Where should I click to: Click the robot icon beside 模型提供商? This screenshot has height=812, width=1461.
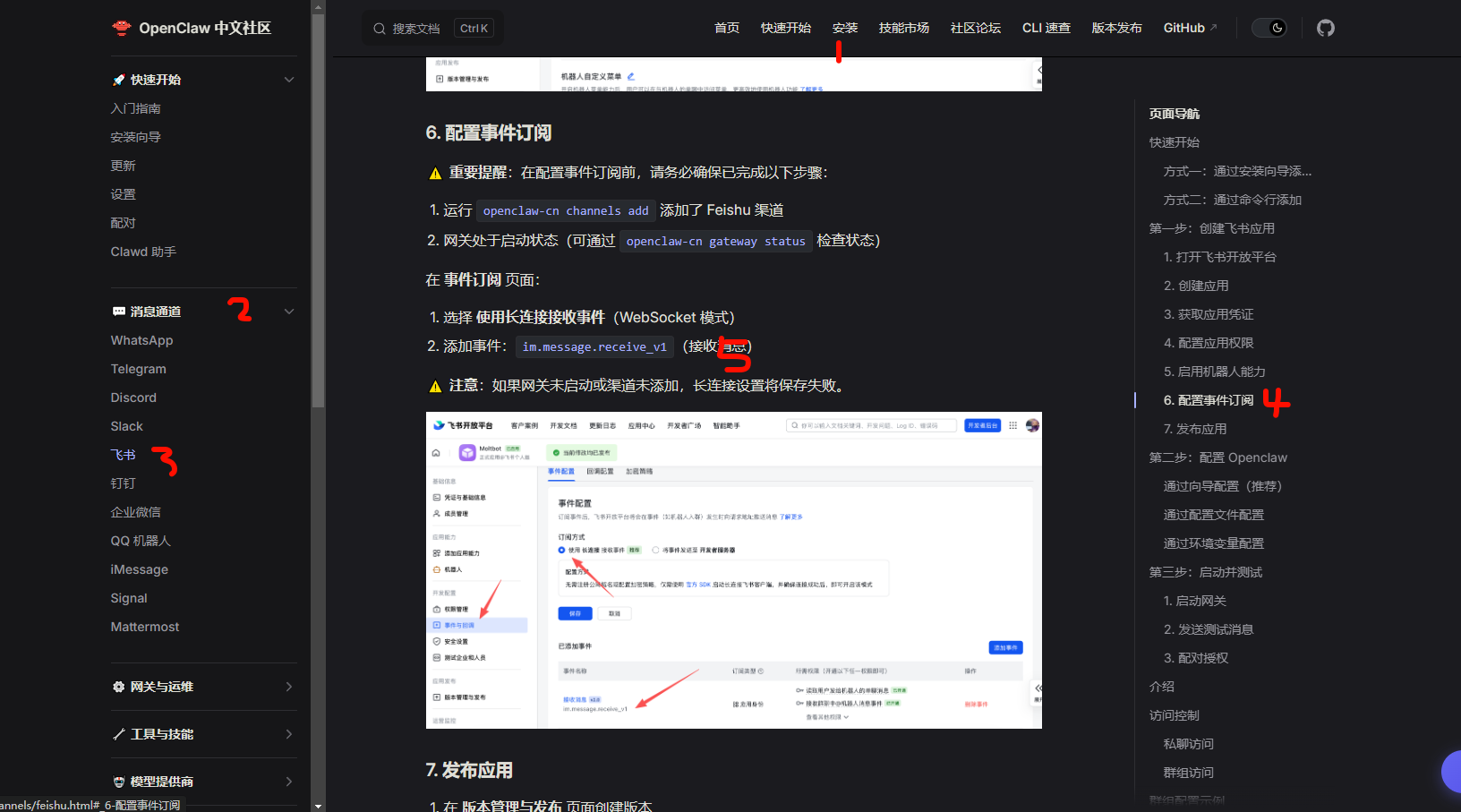tap(119, 781)
